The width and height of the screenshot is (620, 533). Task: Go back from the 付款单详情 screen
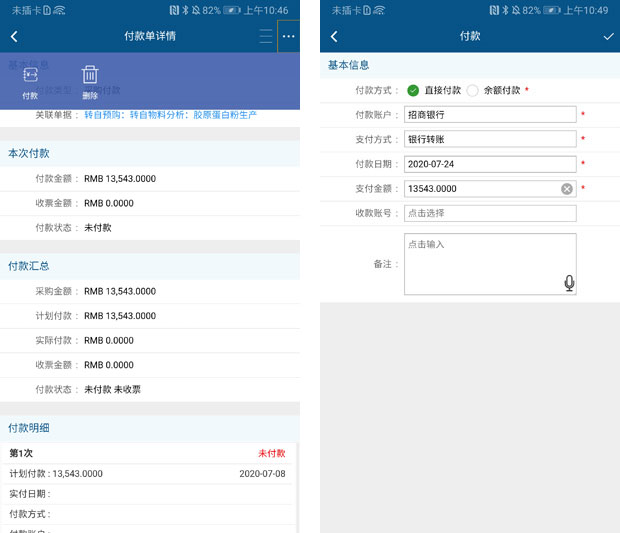[14, 36]
